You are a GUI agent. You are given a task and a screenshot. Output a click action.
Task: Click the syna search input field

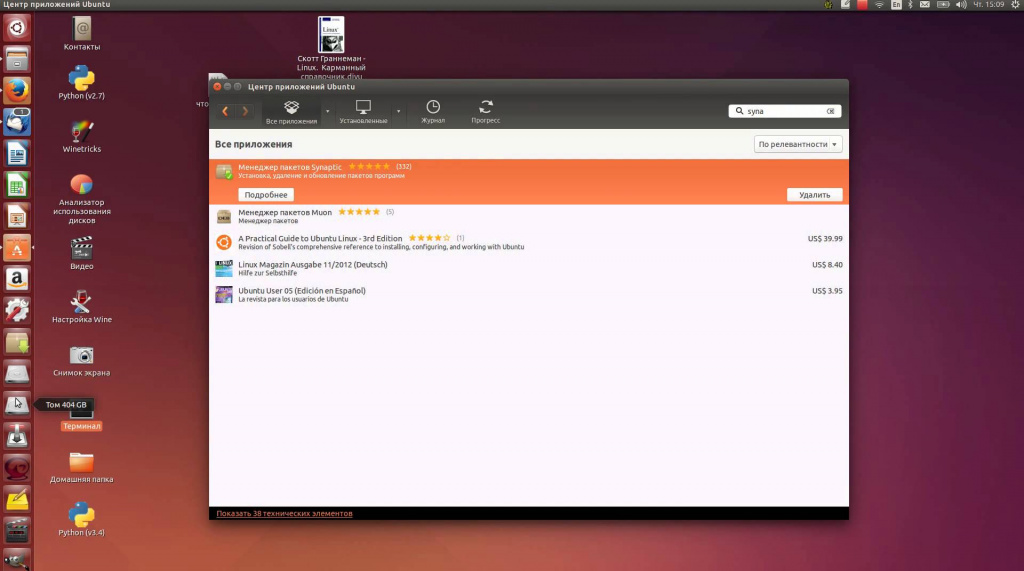pos(784,111)
